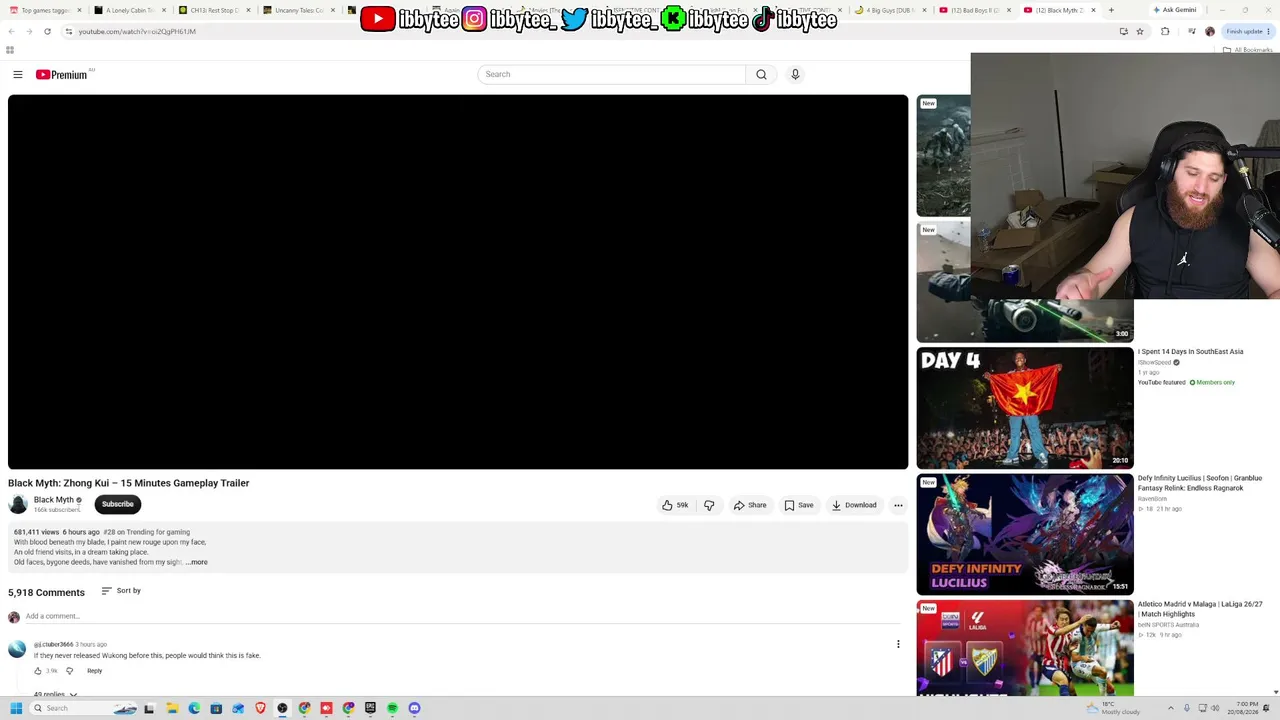Open the browser extensions puzzle icon
The image size is (1280, 720).
[x=1165, y=31]
